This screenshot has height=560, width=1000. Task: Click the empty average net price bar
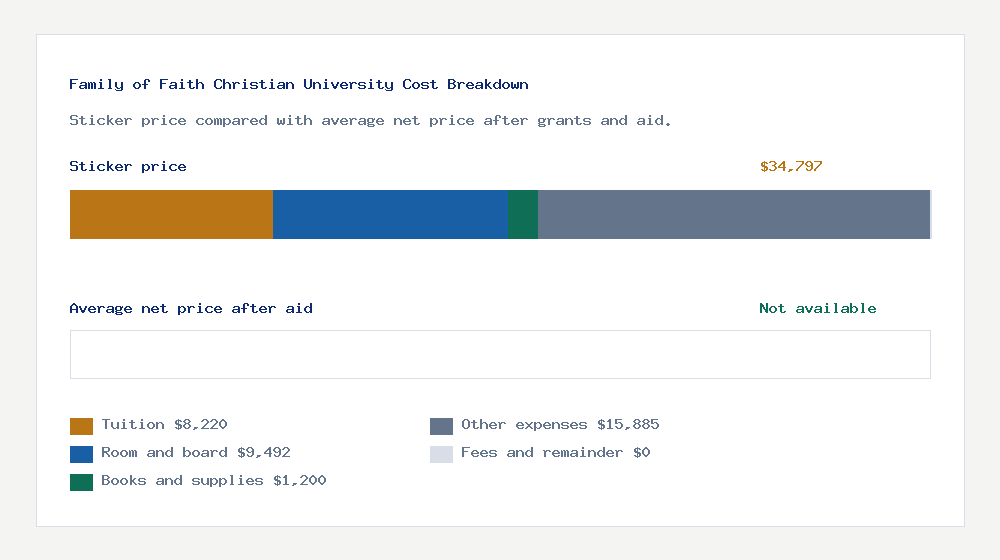500,355
